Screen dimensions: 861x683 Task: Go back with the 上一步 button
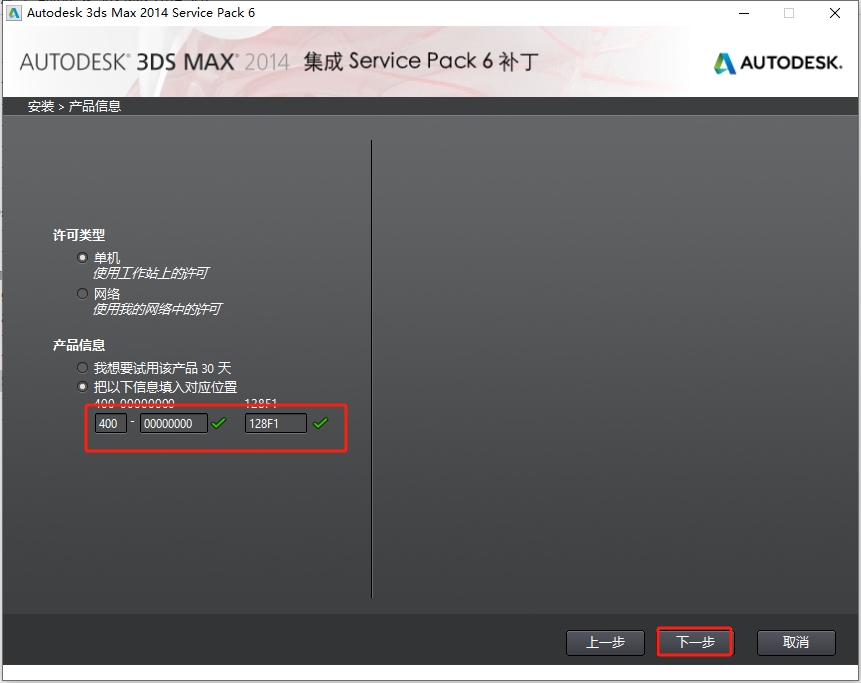click(x=605, y=642)
